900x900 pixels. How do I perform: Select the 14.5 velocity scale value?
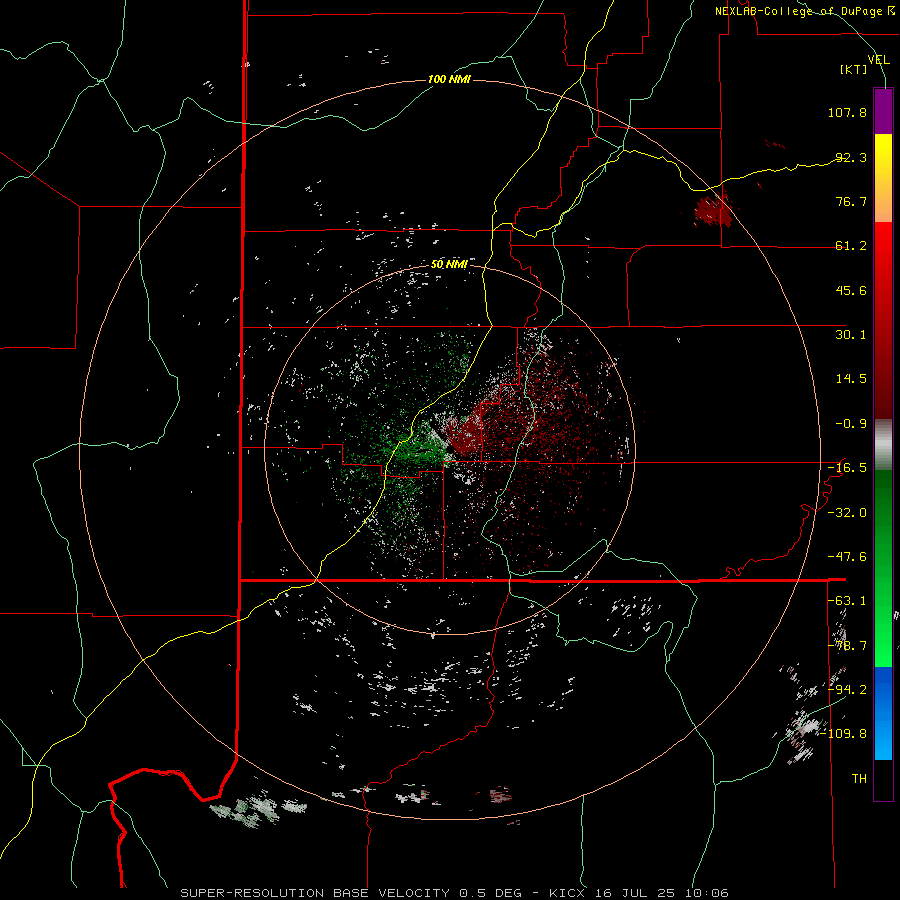tap(851, 379)
